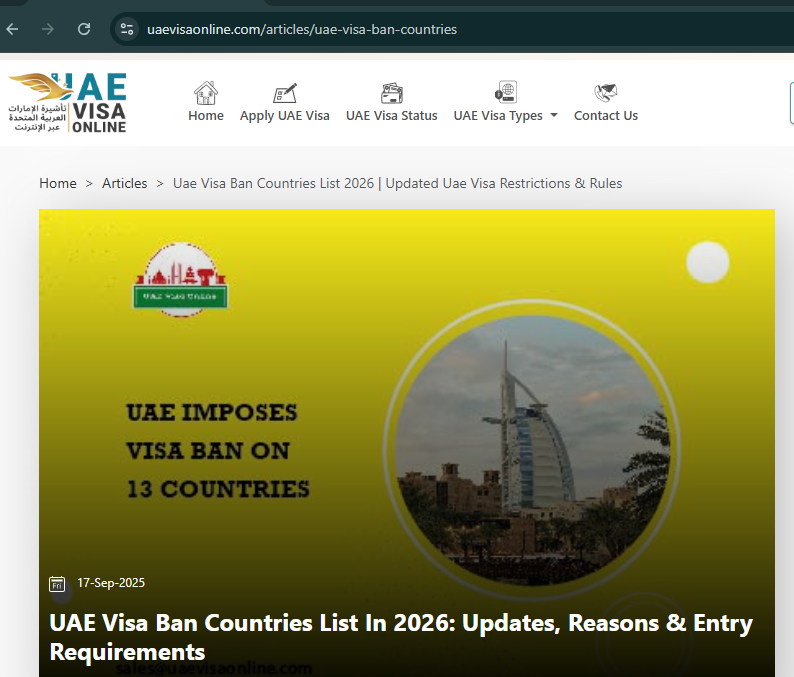The height and width of the screenshot is (677, 794).
Task: Focus the address bar URL field
Action: tap(400, 29)
